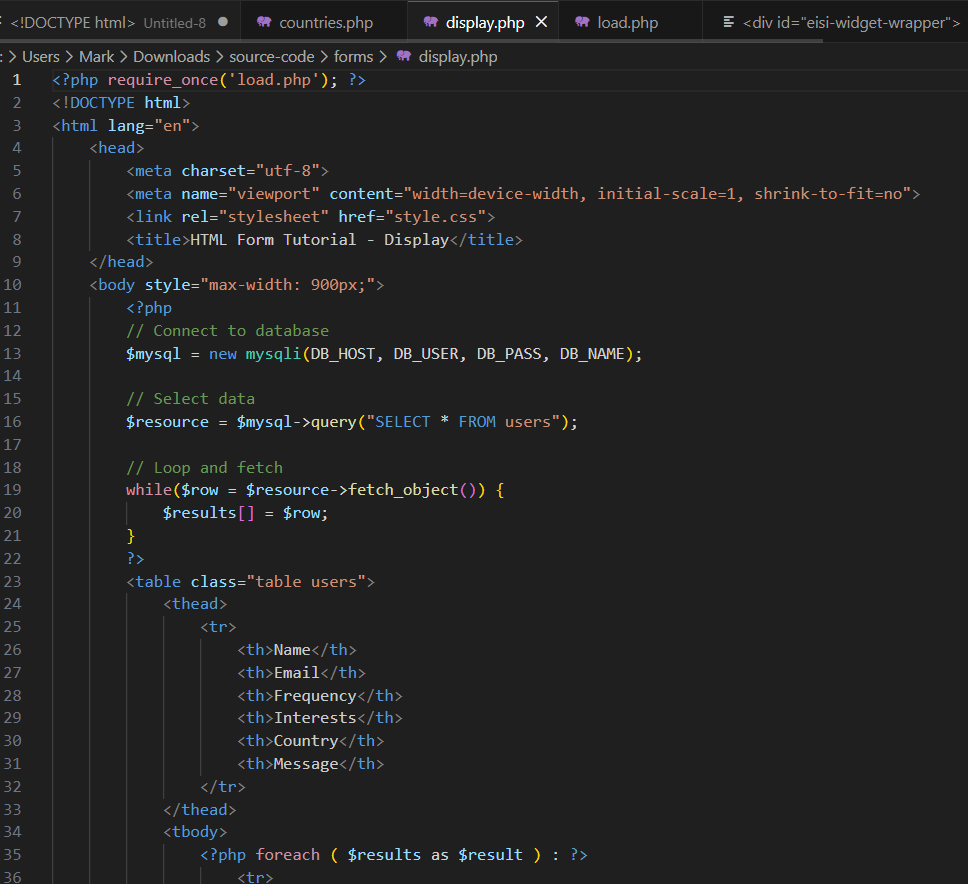Open the display.php breadcrumb segment
Screen dimensions: 968x884
[457, 57]
